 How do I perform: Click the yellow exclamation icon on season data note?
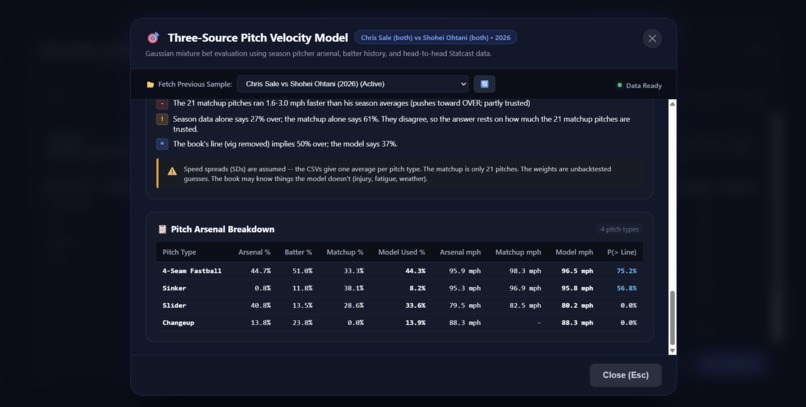pos(162,119)
